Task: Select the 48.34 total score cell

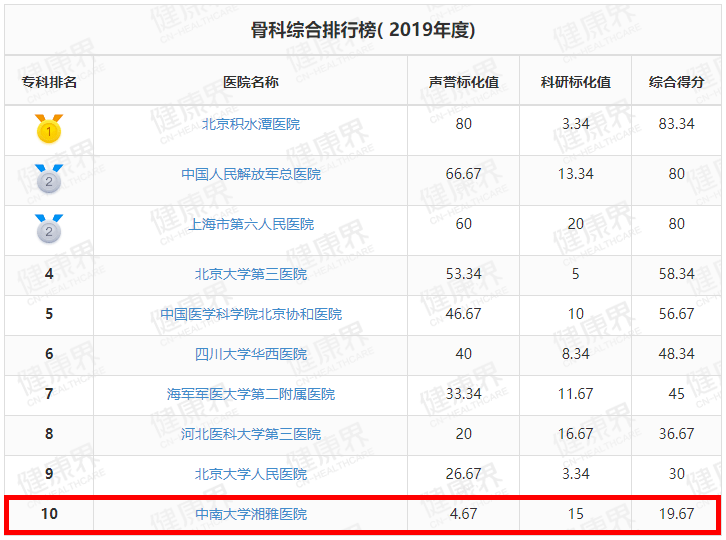Action: point(676,354)
